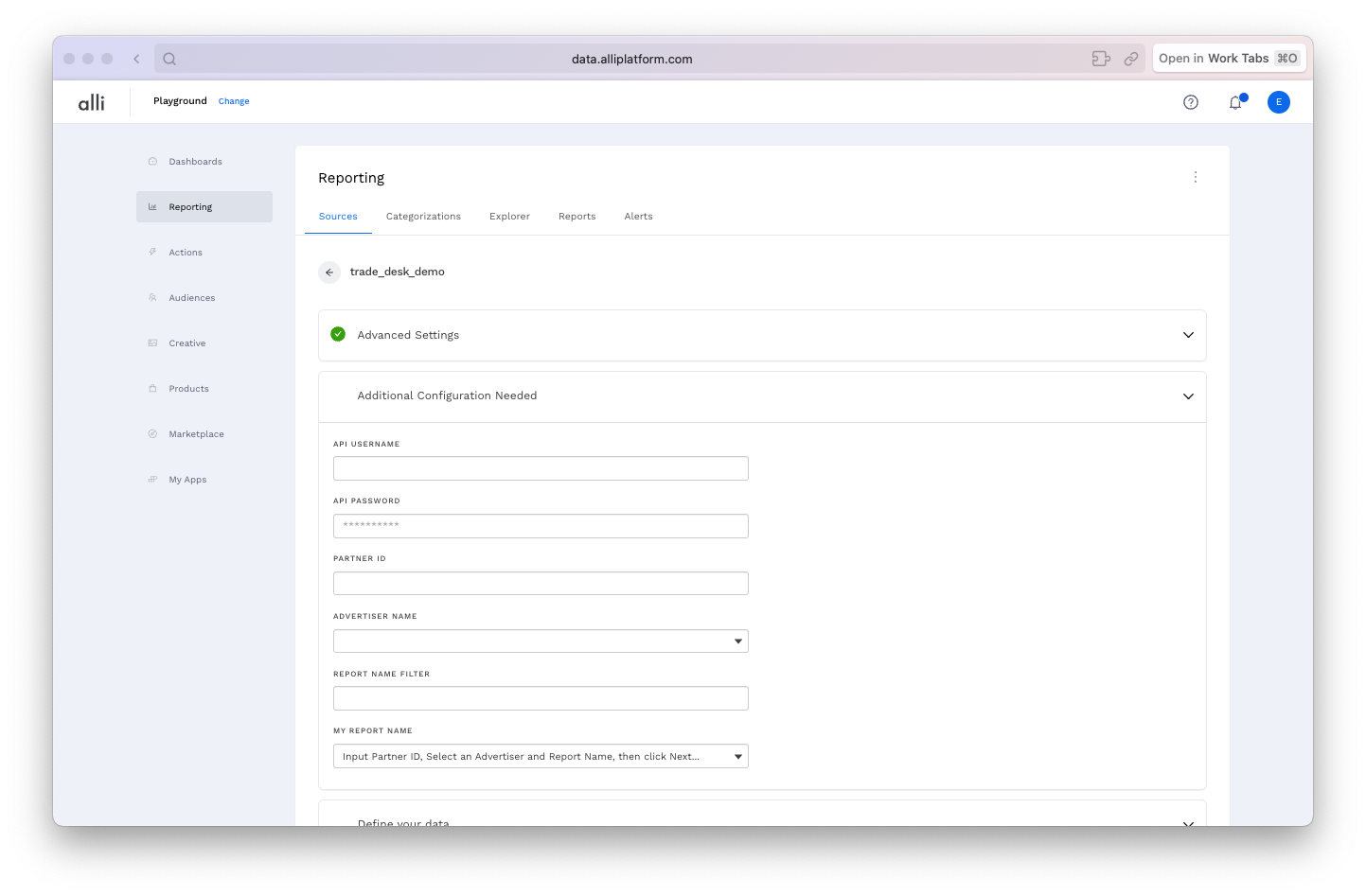Open the user profile avatar
This screenshot has width=1366, height=896.
(1278, 102)
